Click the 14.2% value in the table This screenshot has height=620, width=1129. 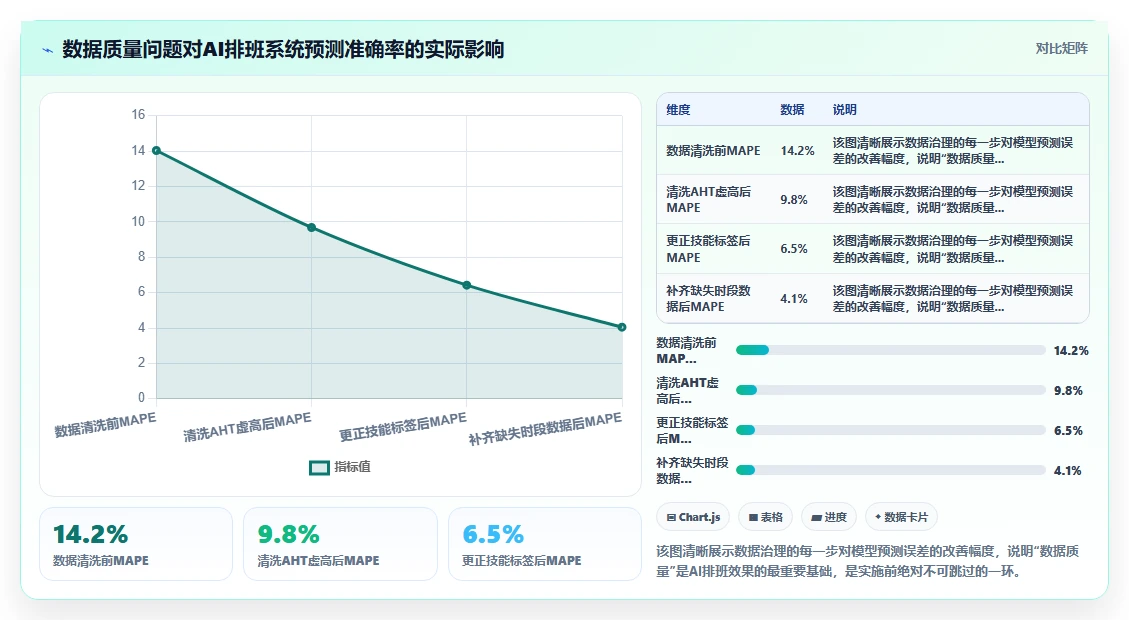point(797,150)
